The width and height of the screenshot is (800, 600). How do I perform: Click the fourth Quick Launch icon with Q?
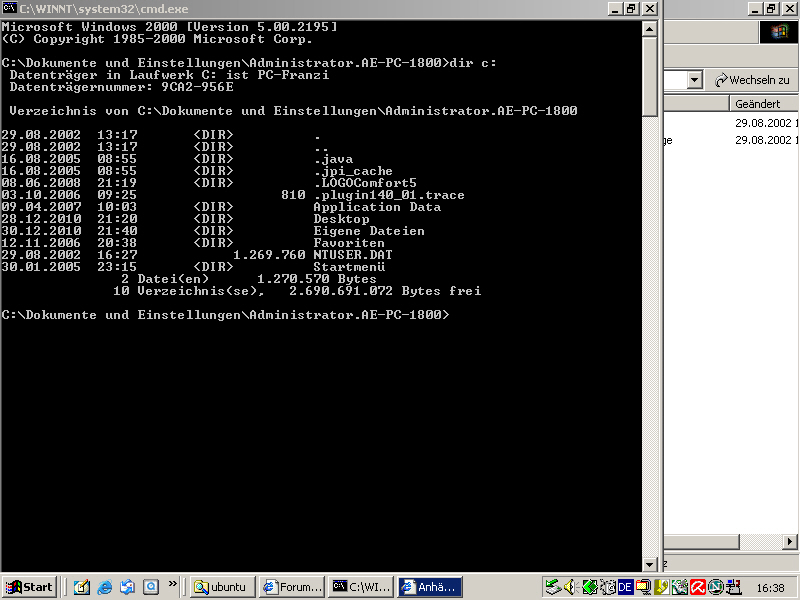point(151,587)
